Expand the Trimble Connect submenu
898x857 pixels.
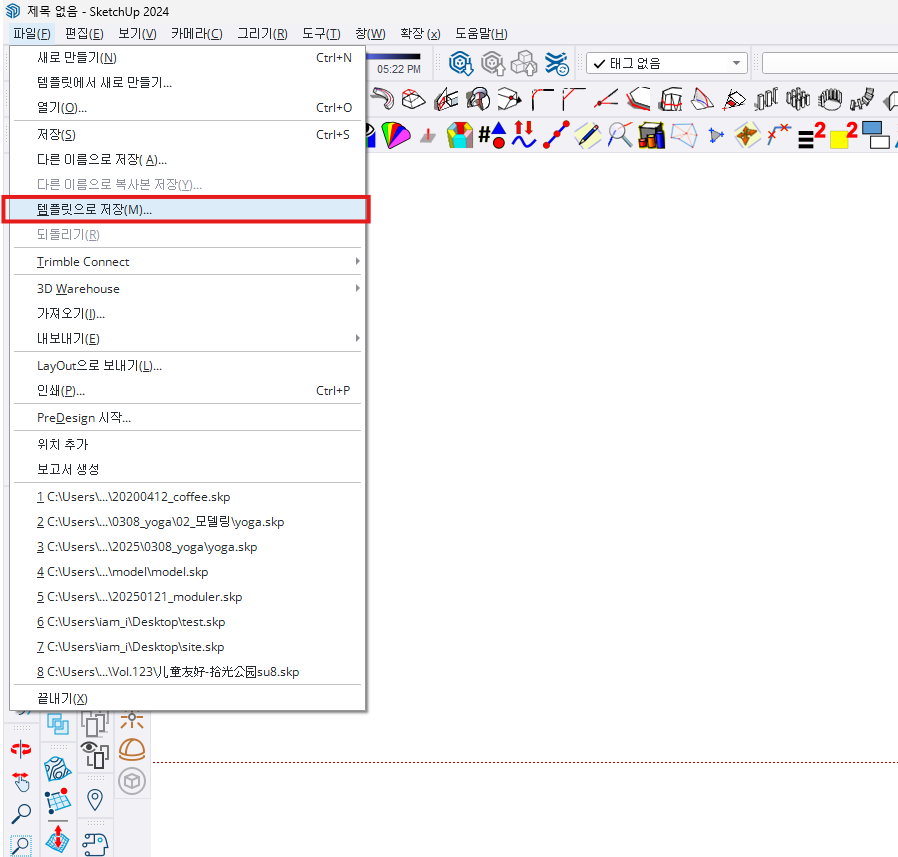(187, 261)
